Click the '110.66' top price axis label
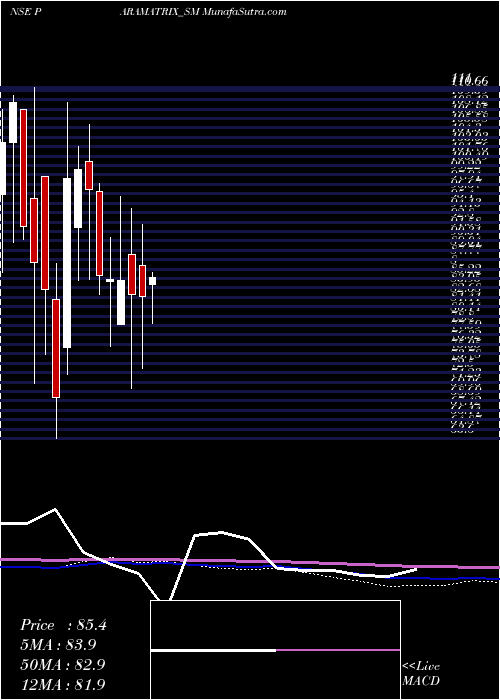The width and height of the screenshot is (500, 700). 470,81
